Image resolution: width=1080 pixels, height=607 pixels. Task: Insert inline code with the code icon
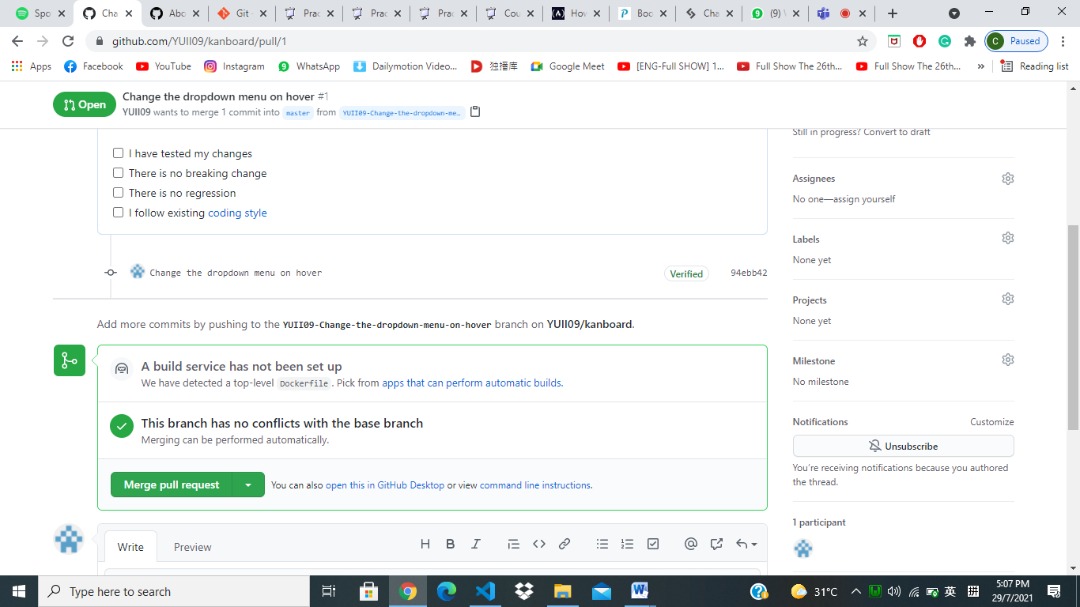(539, 543)
